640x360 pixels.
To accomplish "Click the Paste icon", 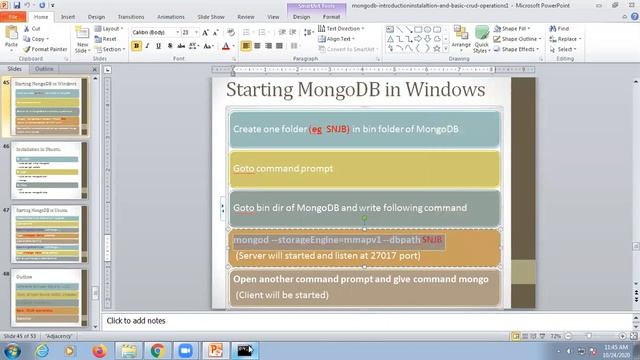I will pos(11,33).
